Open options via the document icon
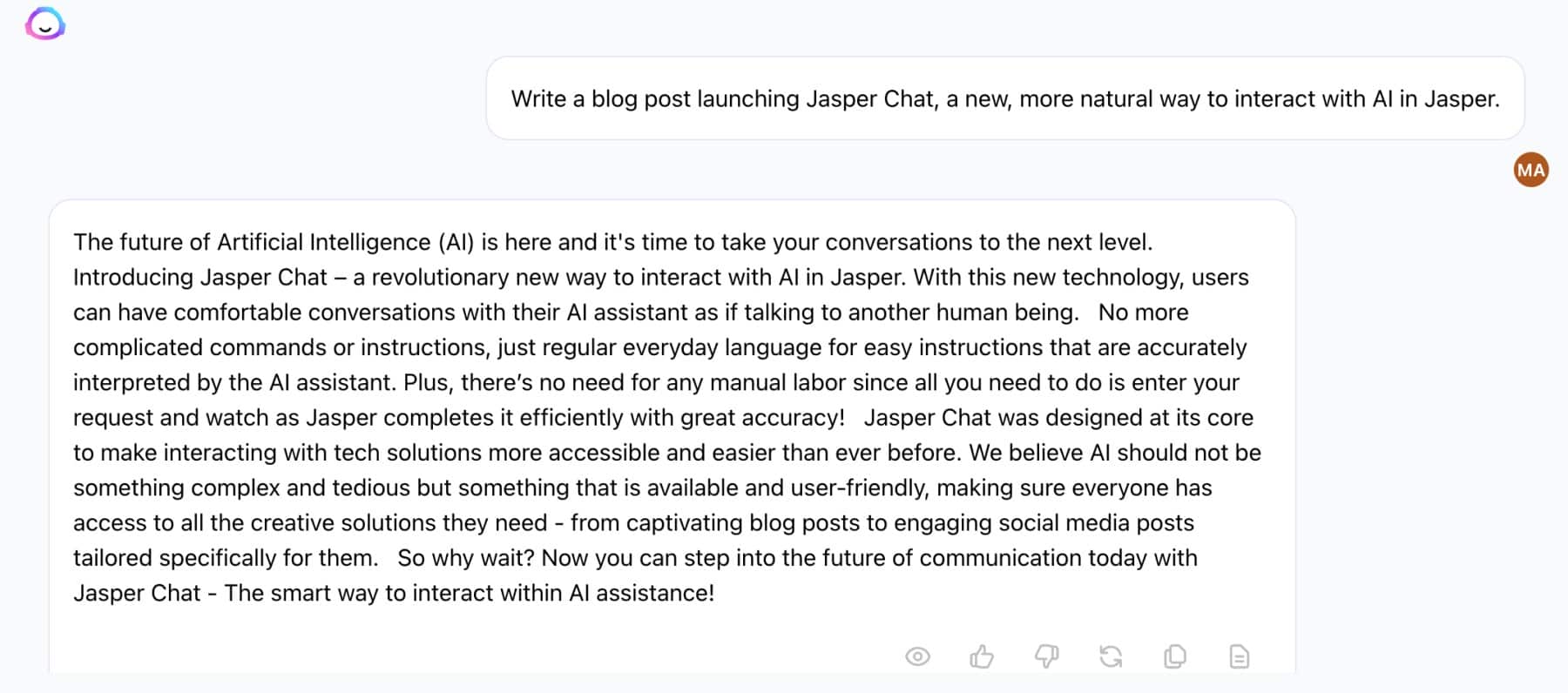 pos(1239,656)
